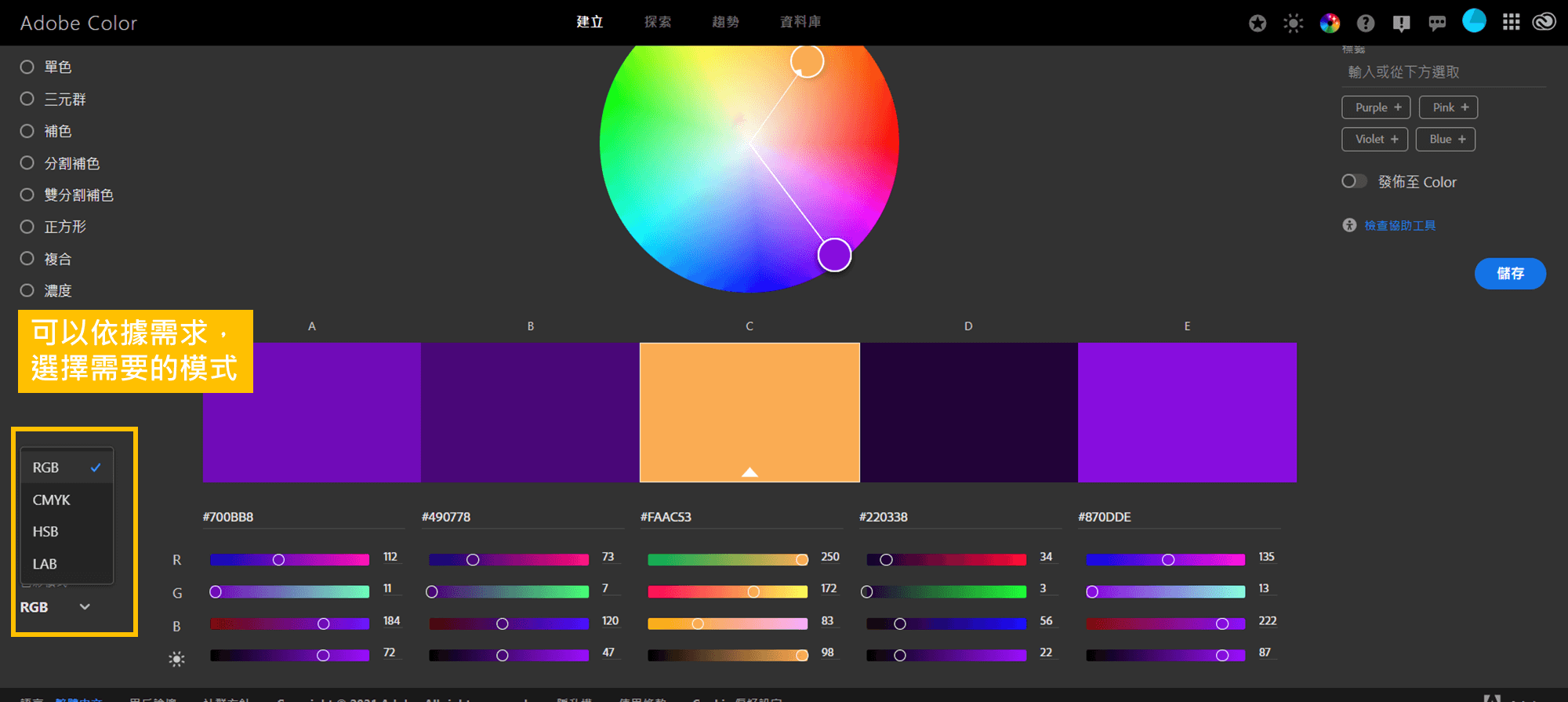Click the accessibility tools icon
Screen dimensions: 1568x702
[x=1349, y=225]
